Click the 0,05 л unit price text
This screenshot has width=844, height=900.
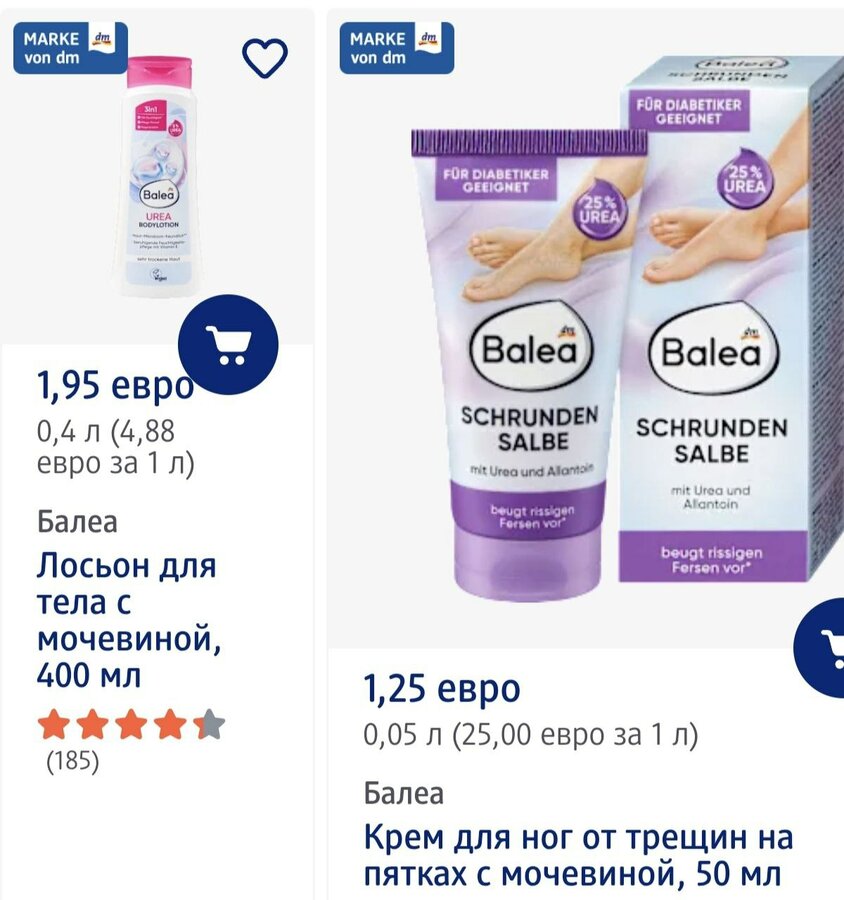coord(531,735)
